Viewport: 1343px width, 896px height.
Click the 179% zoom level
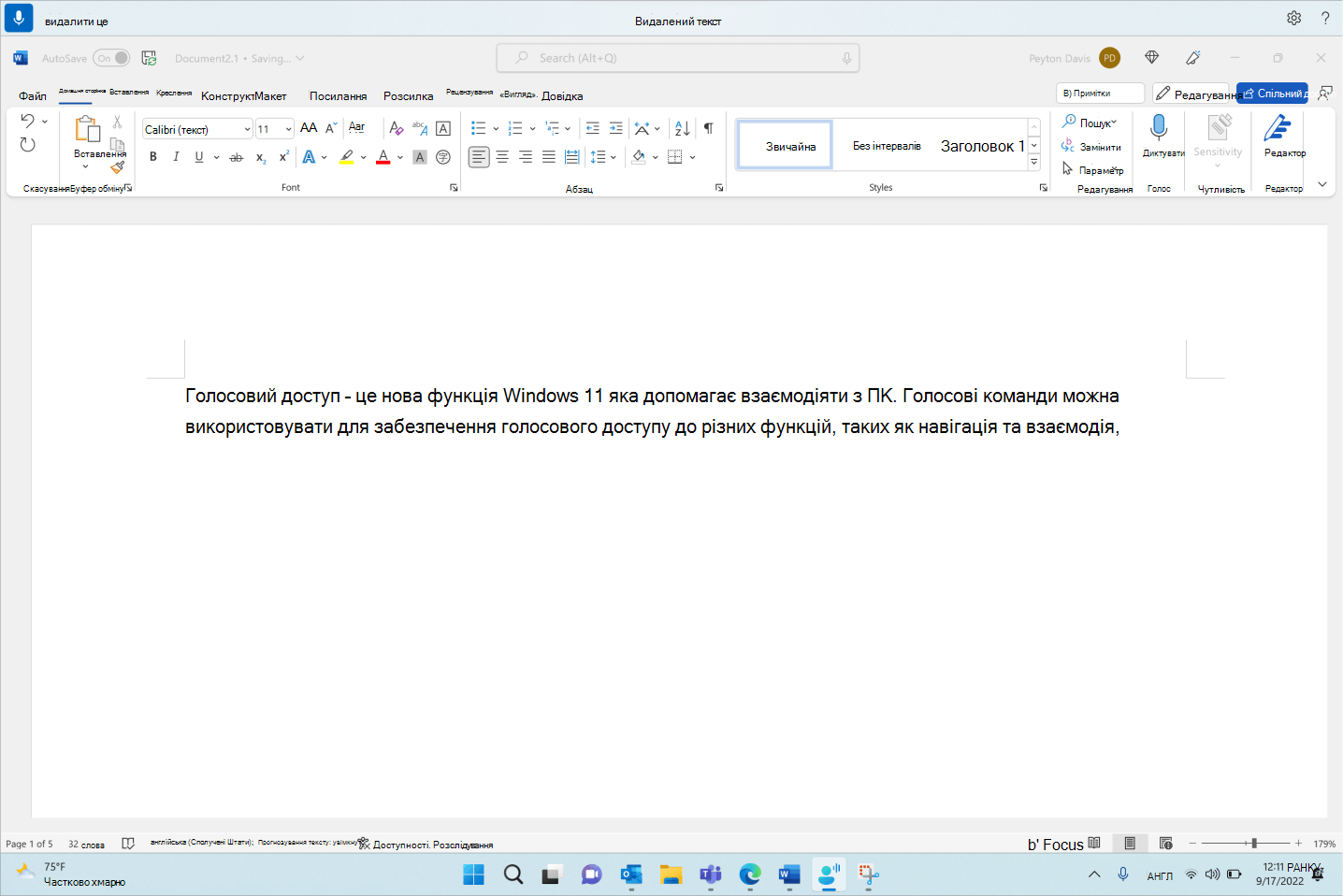(1324, 844)
